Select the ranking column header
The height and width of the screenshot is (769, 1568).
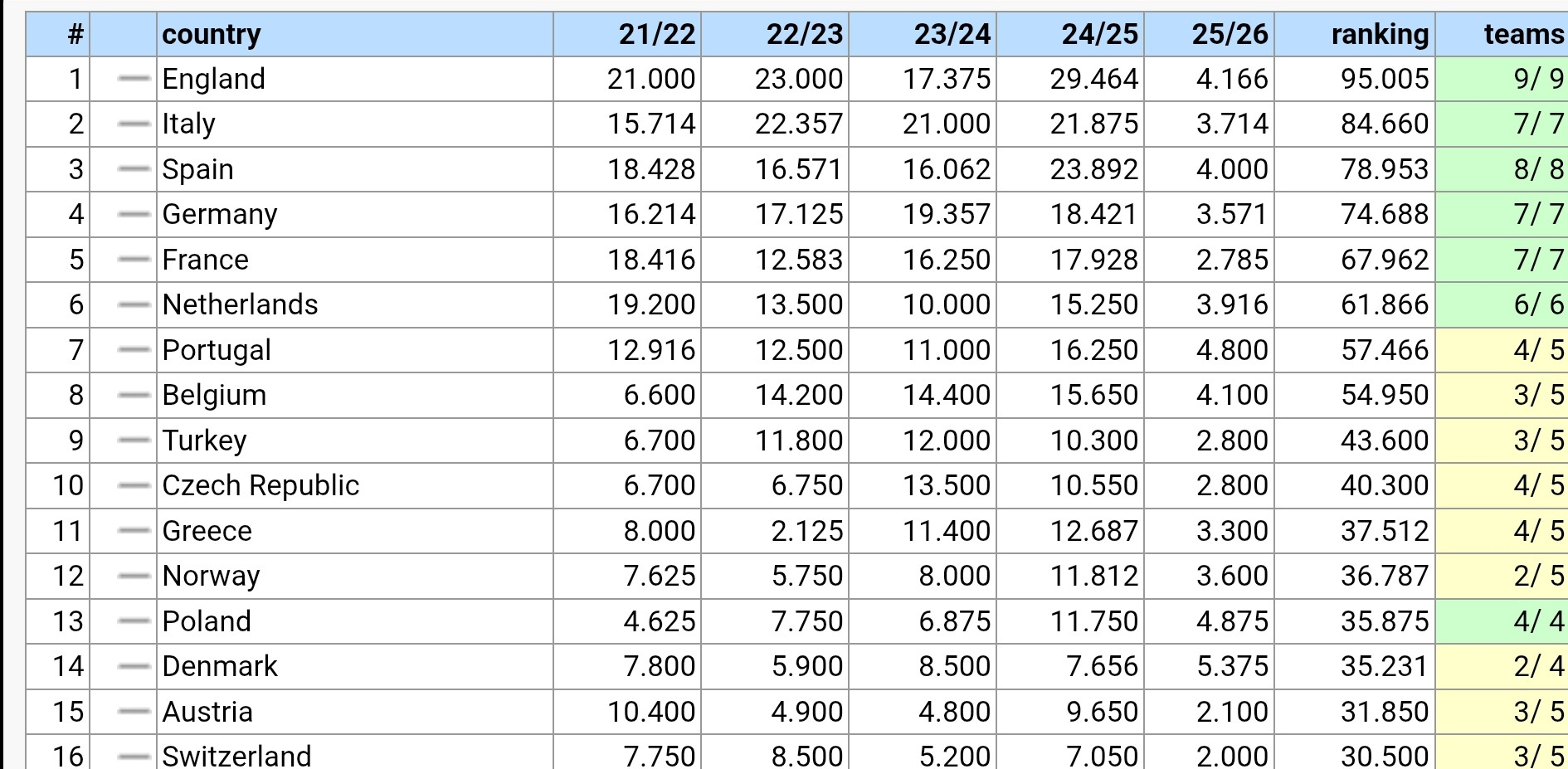point(1381,34)
